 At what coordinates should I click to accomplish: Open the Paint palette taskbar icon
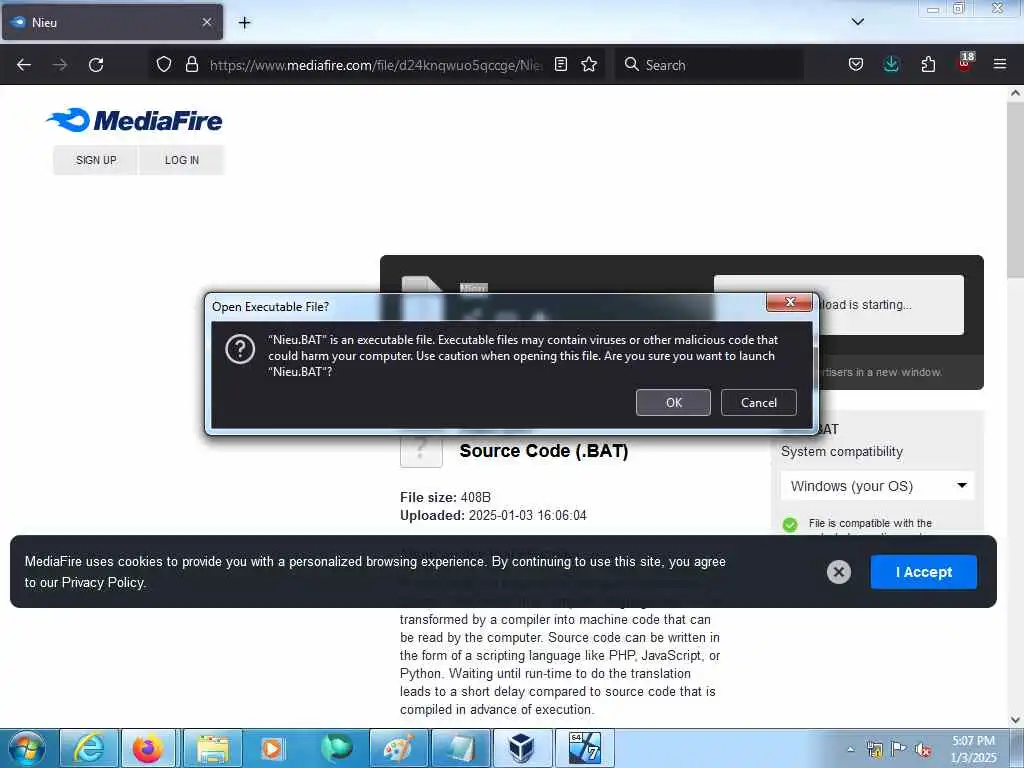point(398,748)
